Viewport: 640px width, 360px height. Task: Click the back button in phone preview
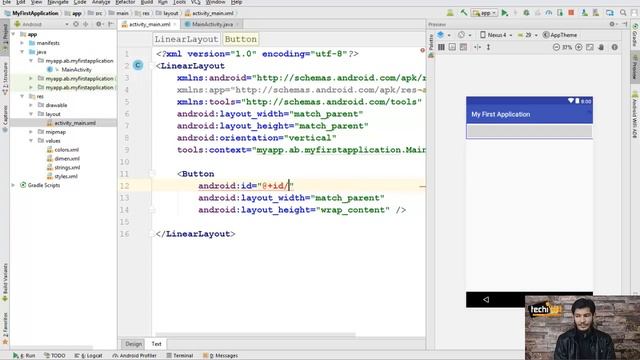pos(486,300)
